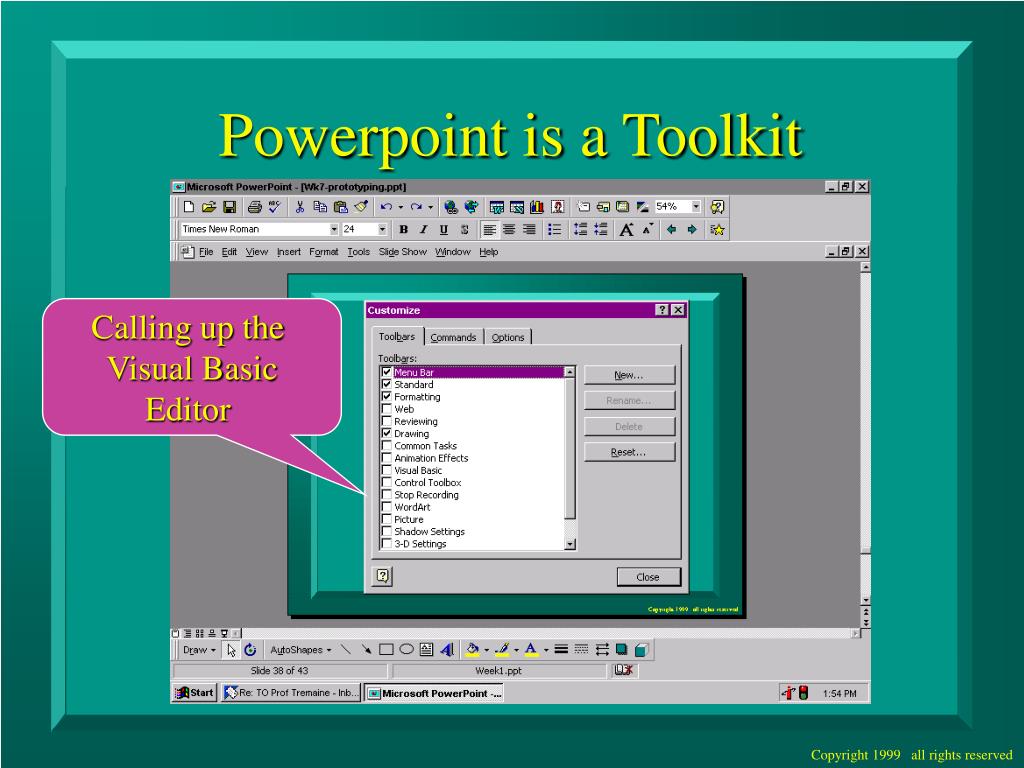
Task: Open the Draw menu dropdown
Action: [199, 650]
